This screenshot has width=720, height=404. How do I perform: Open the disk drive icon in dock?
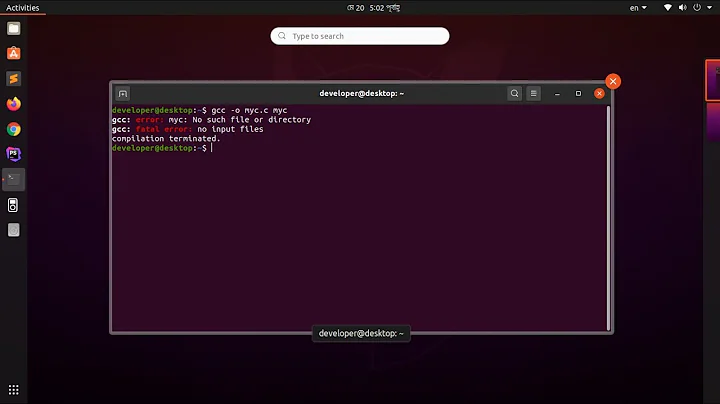pos(14,230)
